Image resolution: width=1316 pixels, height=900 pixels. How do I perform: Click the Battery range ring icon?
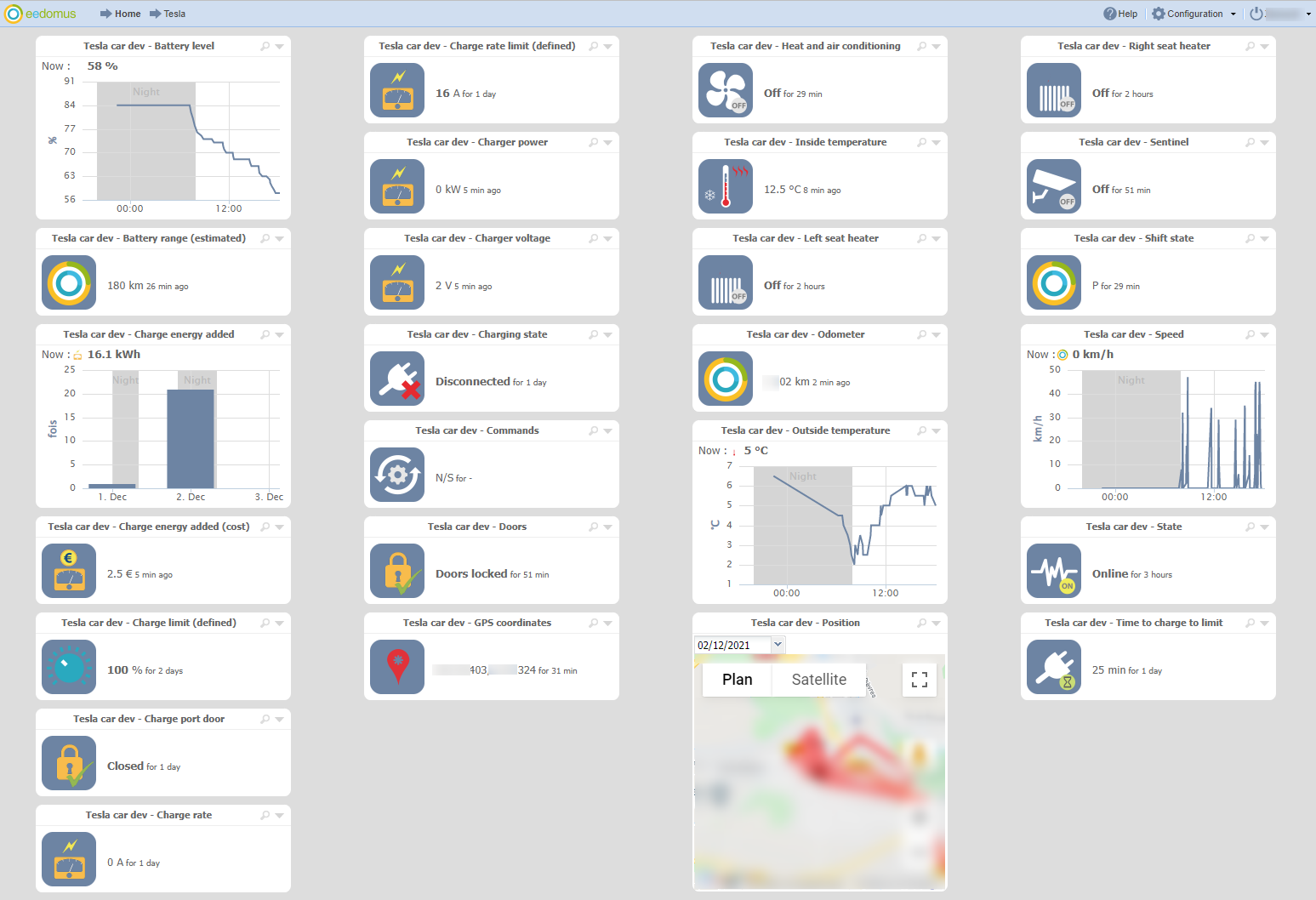69,282
